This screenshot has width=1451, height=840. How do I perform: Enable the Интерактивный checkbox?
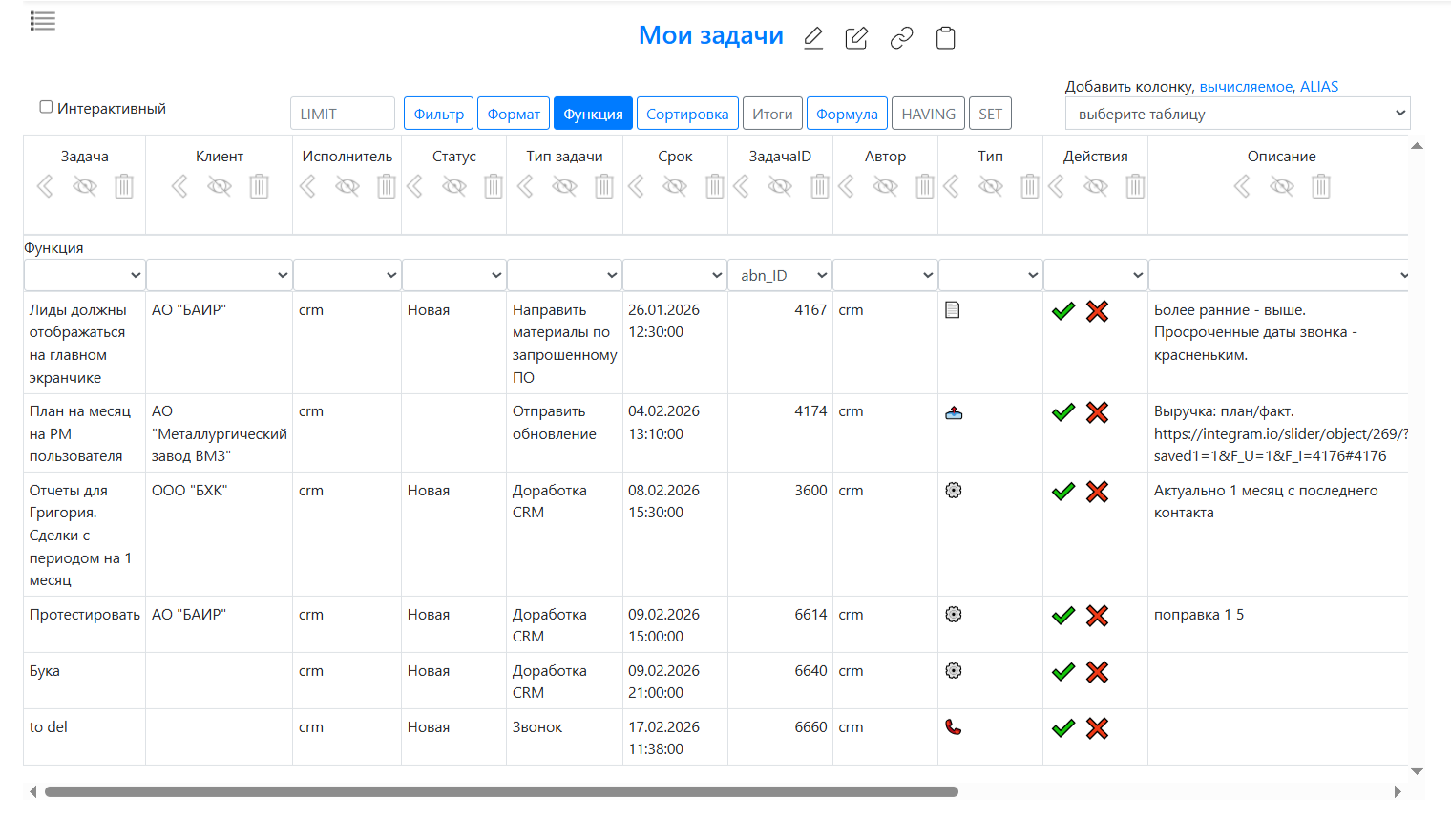point(46,107)
